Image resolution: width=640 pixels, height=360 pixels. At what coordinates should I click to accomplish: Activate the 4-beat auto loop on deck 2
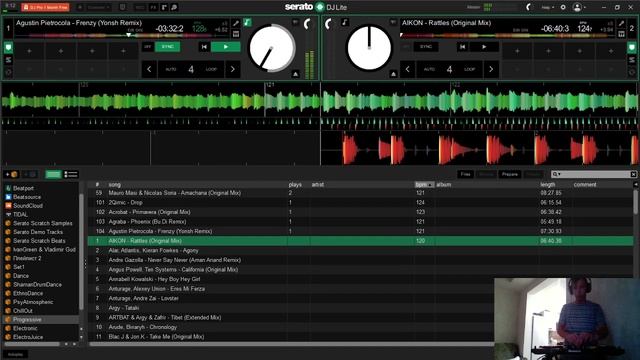(449, 69)
